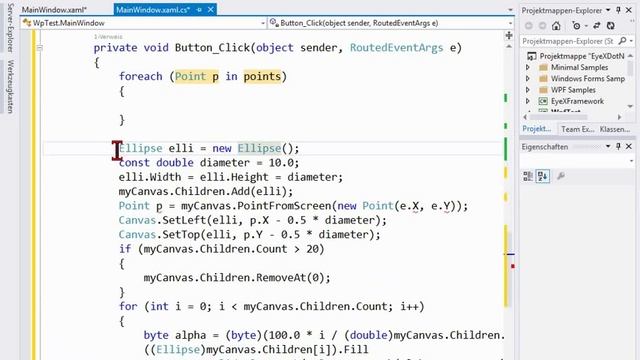
Task: Close the Eigenschaften panel
Action: (629, 146)
